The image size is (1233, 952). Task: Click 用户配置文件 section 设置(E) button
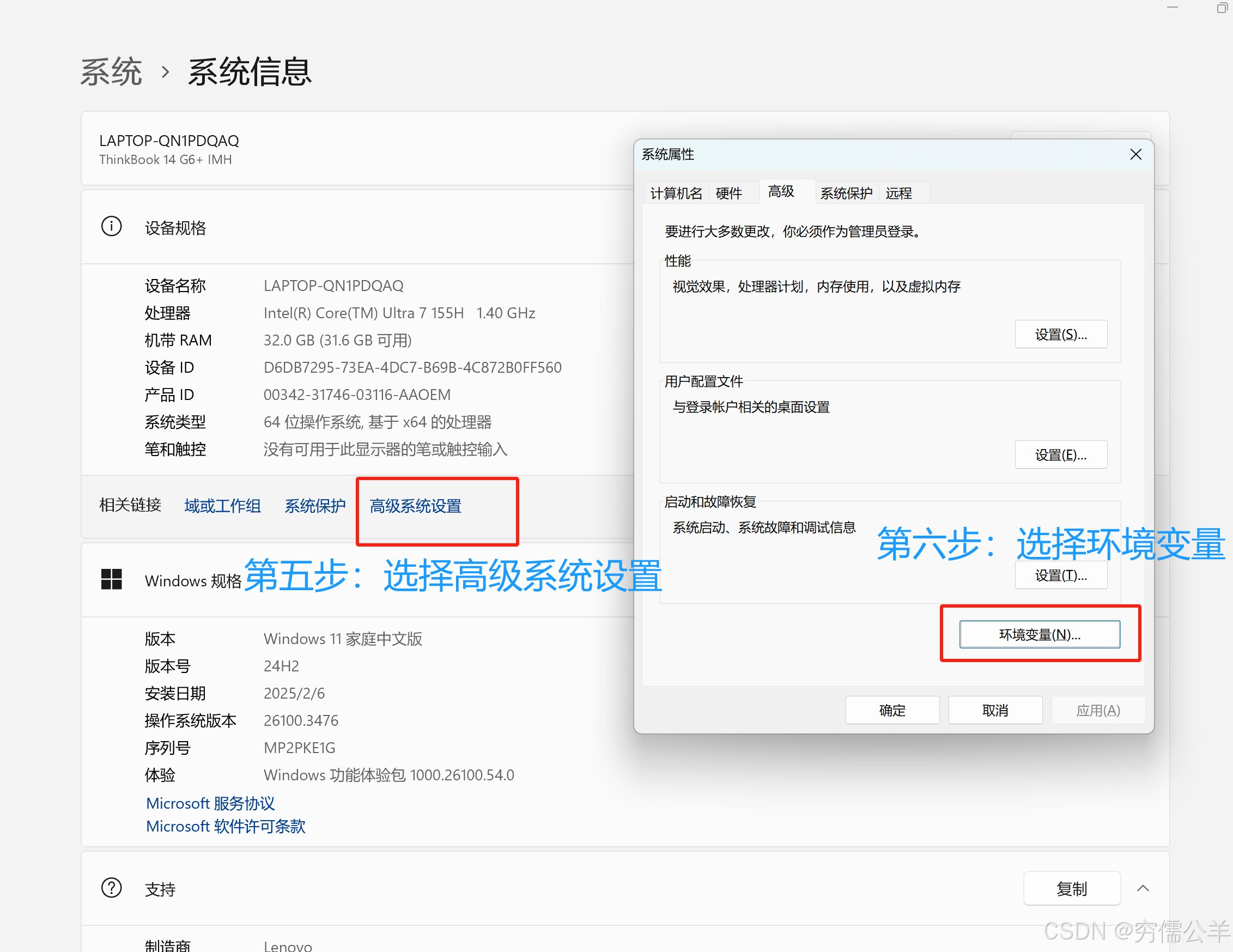tap(1061, 454)
